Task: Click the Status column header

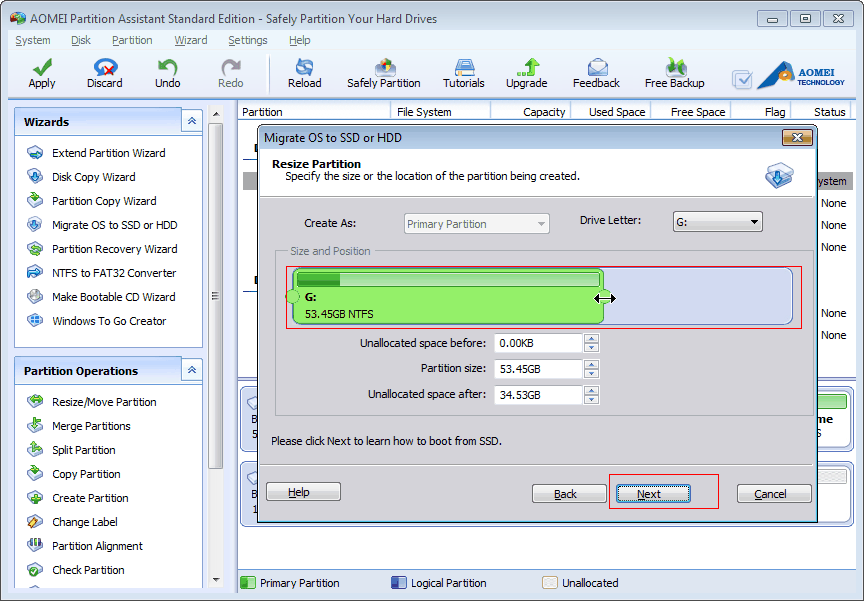Action: [x=821, y=112]
